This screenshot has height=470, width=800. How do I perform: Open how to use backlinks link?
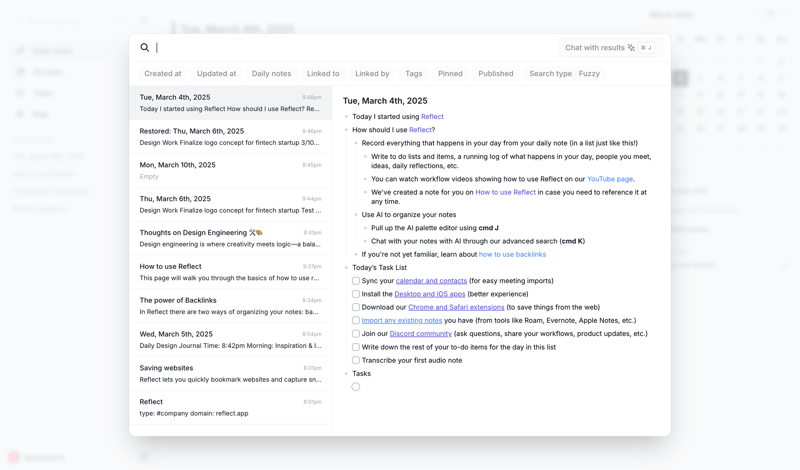click(x=512, y=254)
